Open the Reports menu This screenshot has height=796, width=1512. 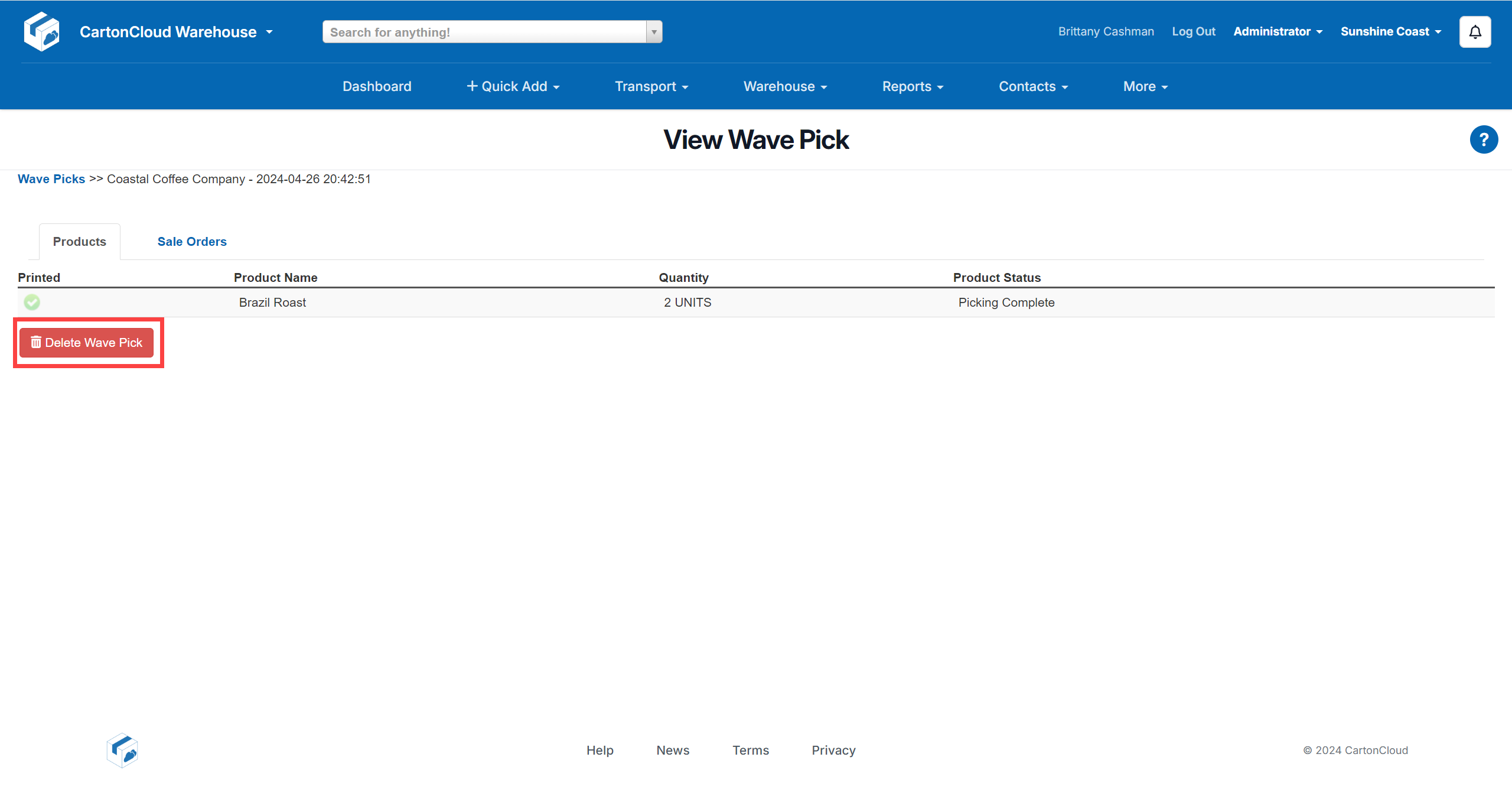click(x=913, y=86)
